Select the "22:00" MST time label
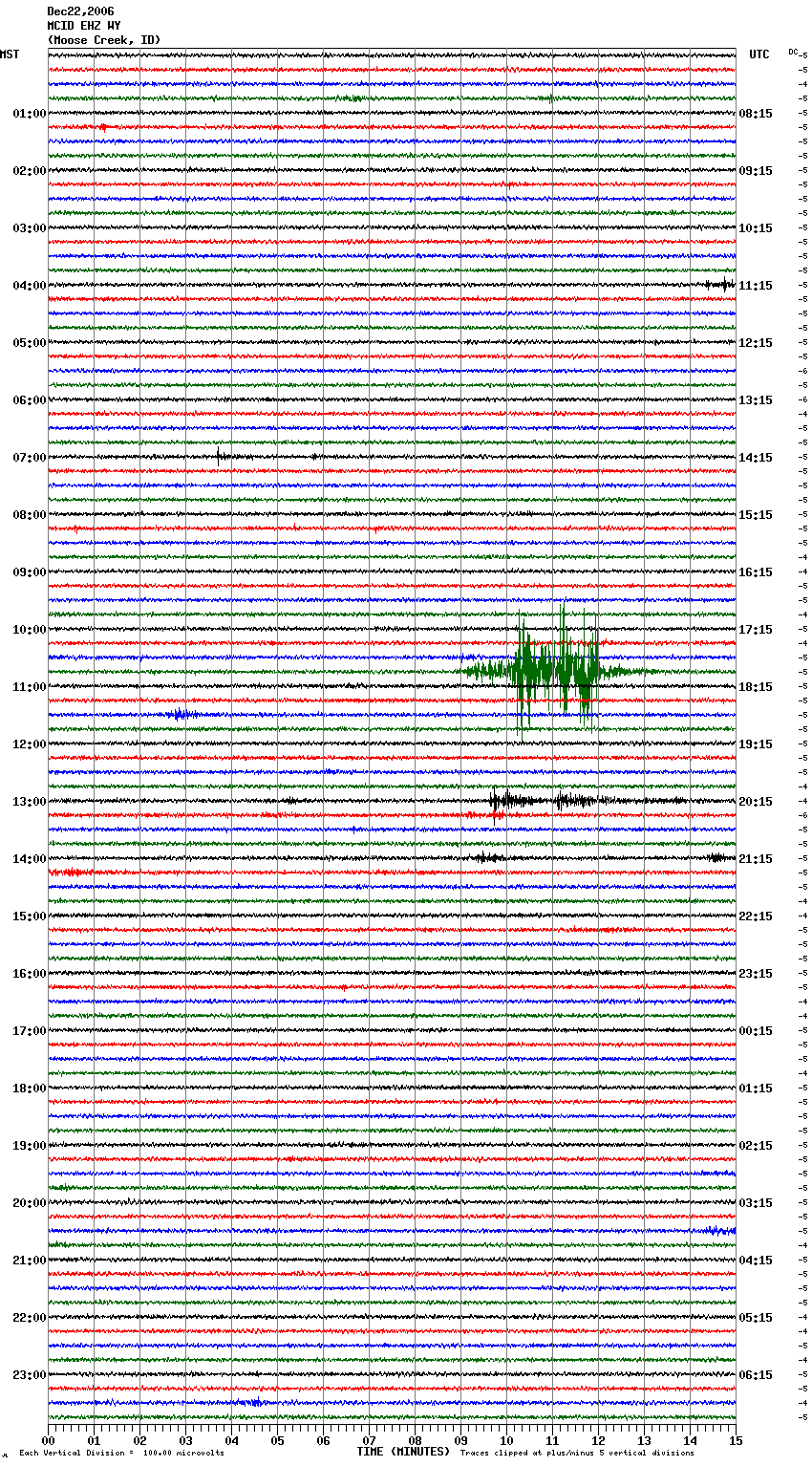Screen dimensions: 812x1466 [x=29, y=1318]
